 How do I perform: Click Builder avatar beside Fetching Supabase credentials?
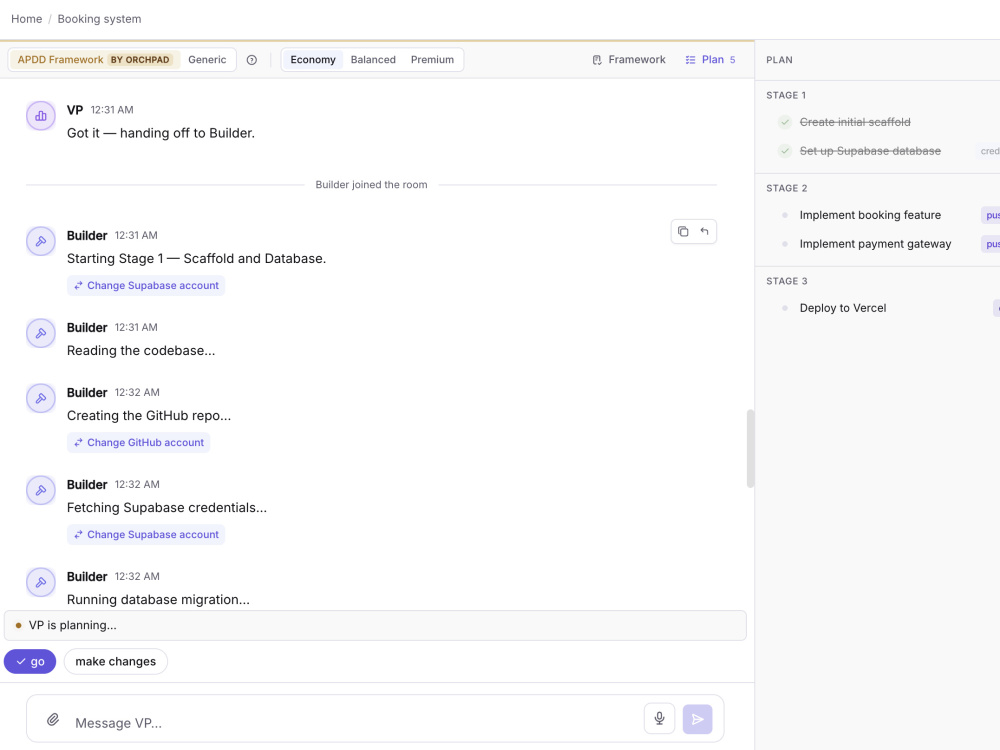tap(41, 490)
